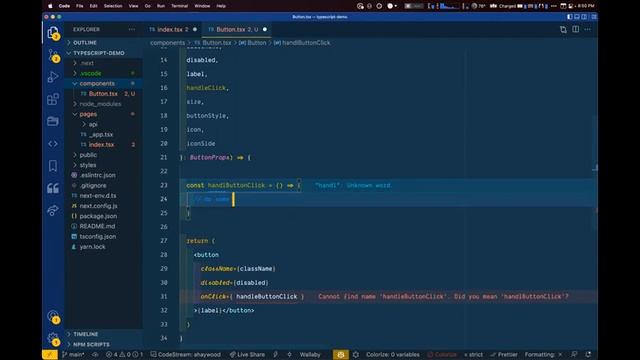640x360 pixels.
Task: Open the Go menu
Action: [x=148, y=6]
